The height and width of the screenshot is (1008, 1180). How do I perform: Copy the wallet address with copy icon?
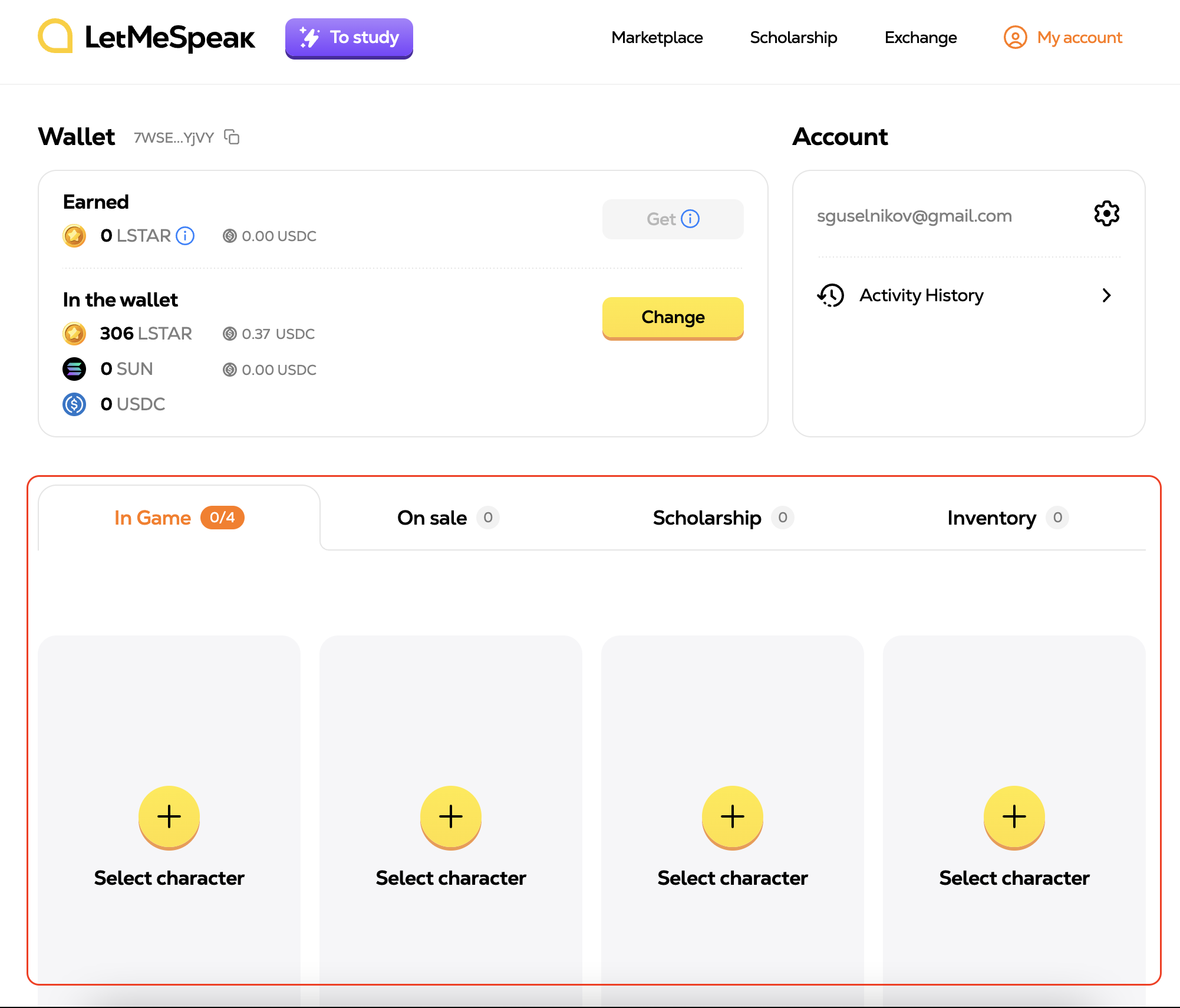tap(232, 137)
